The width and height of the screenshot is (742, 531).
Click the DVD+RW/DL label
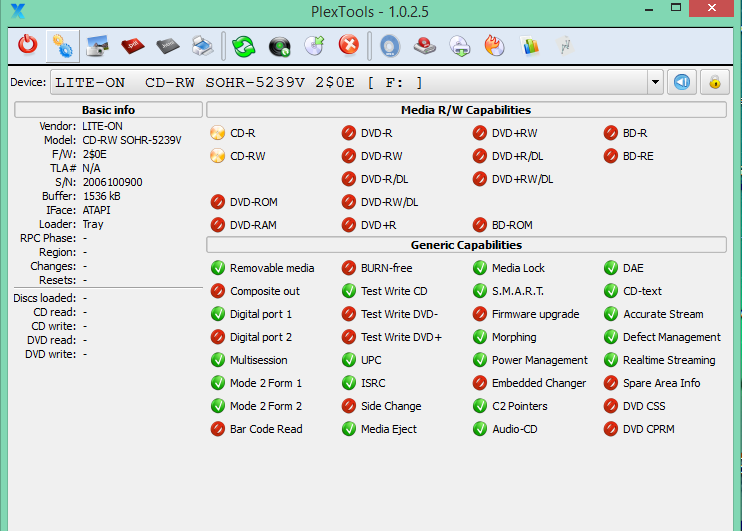[522, 179]
